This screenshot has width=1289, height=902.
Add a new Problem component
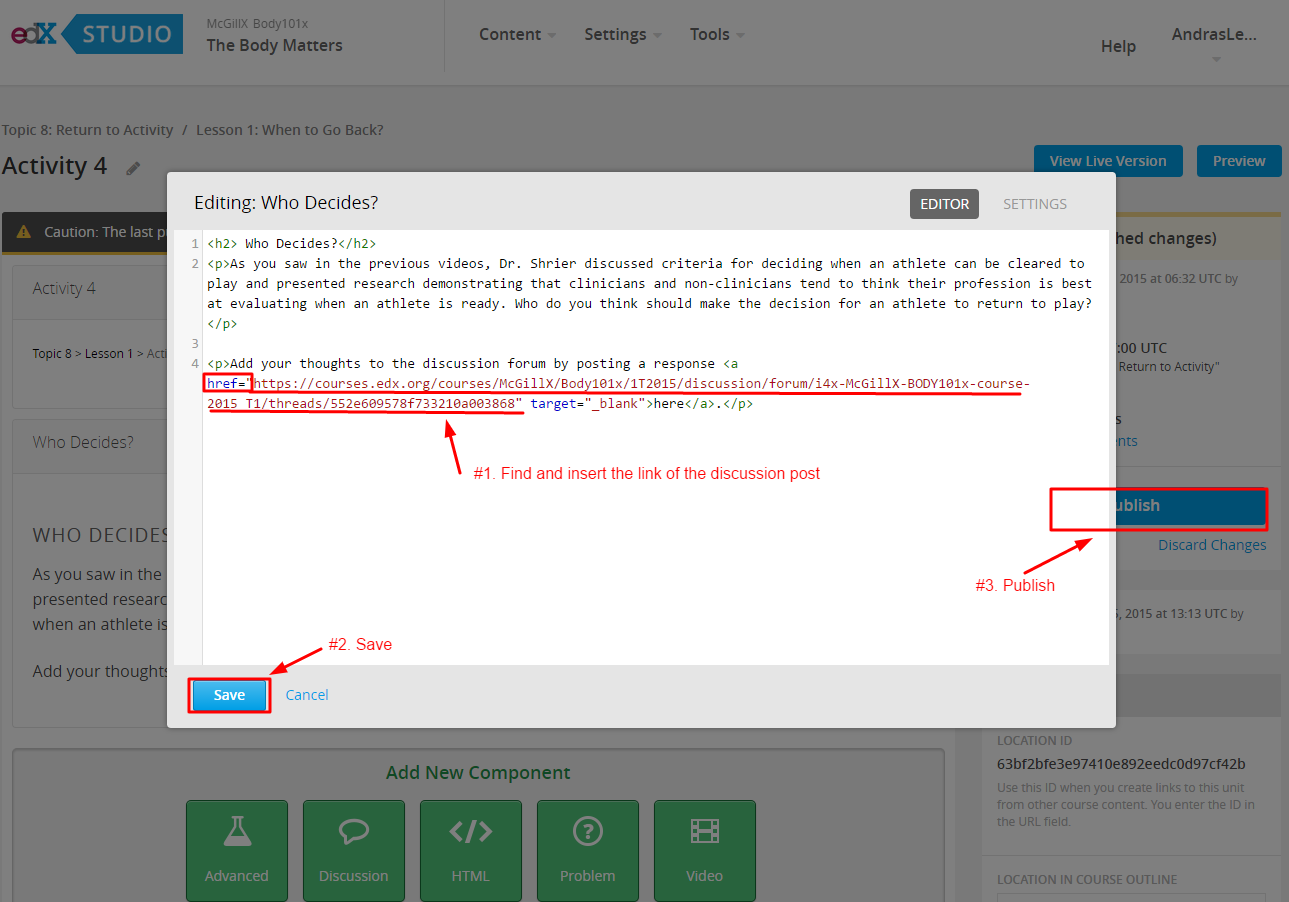click(x=588, y=851)
